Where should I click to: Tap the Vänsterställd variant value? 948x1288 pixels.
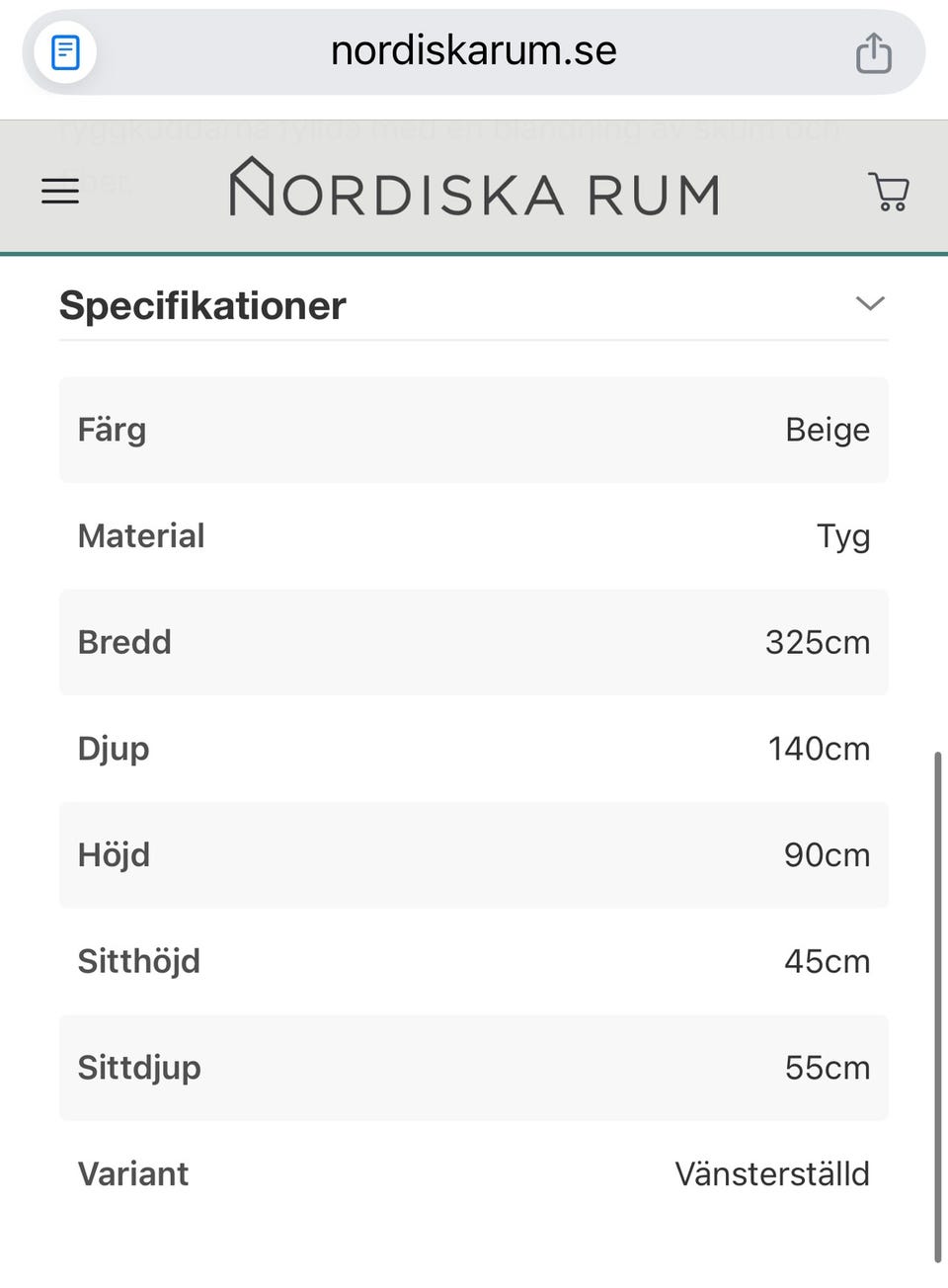point(771,1173)
